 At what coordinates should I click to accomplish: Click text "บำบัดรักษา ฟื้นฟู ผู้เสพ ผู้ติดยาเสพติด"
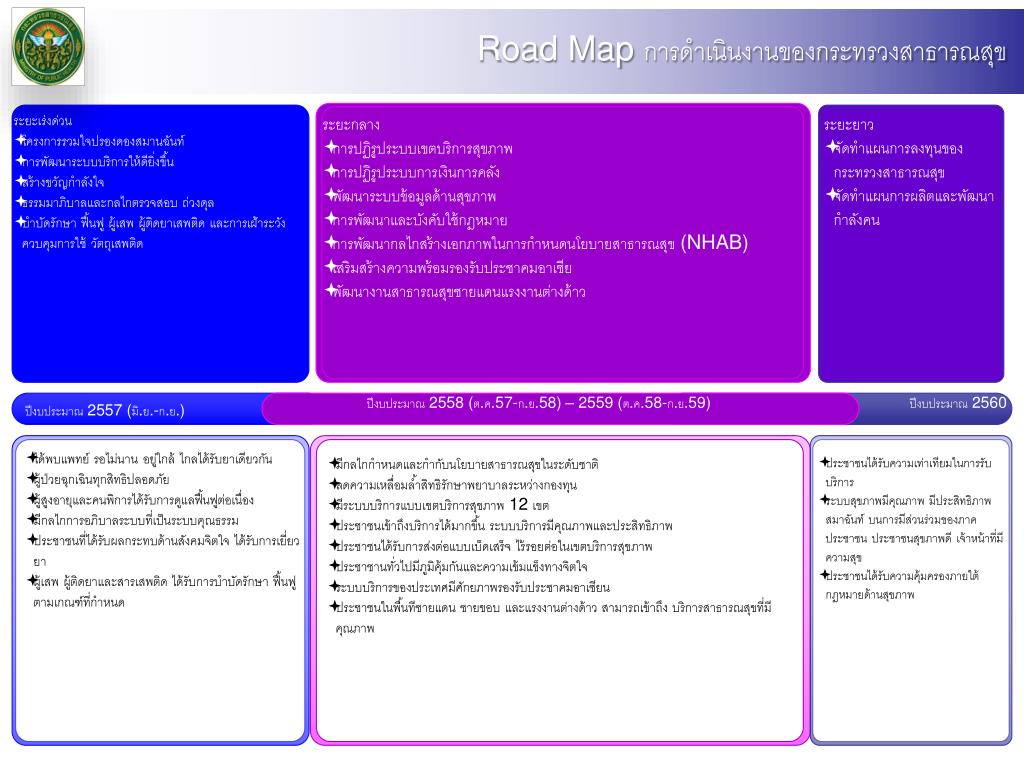[112, 223]
